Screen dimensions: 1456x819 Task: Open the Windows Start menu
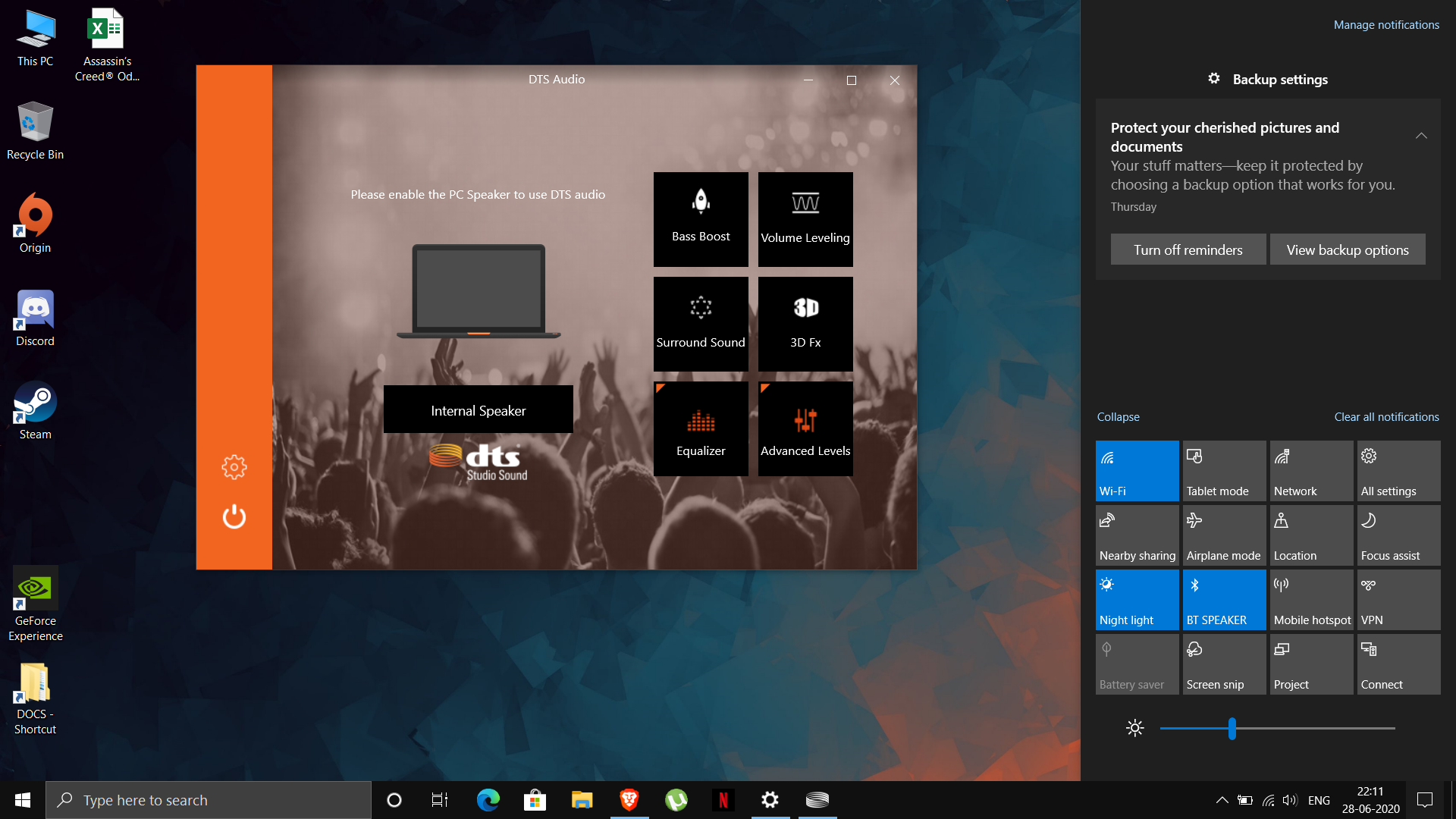[x=23, y=800]
